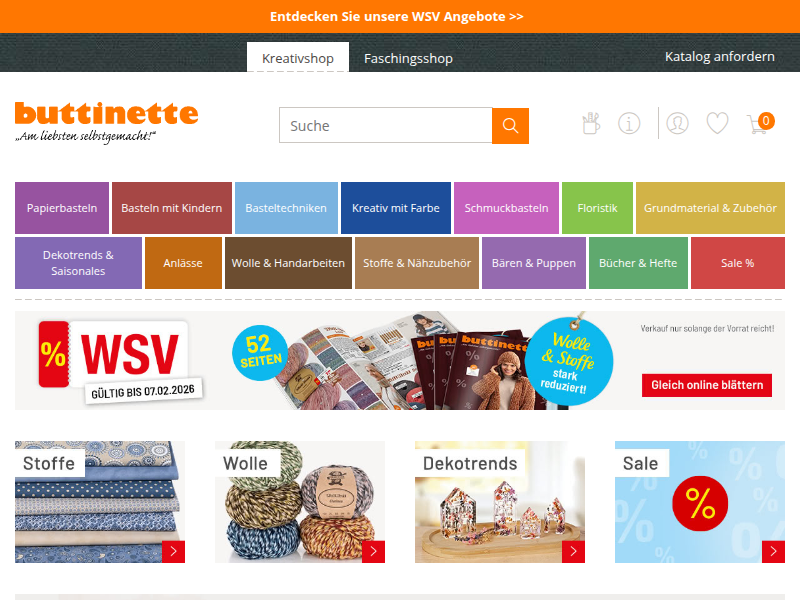Open the shopping cart icon
Viewport: 800px width, 600px height.
(x=760, y=123)
